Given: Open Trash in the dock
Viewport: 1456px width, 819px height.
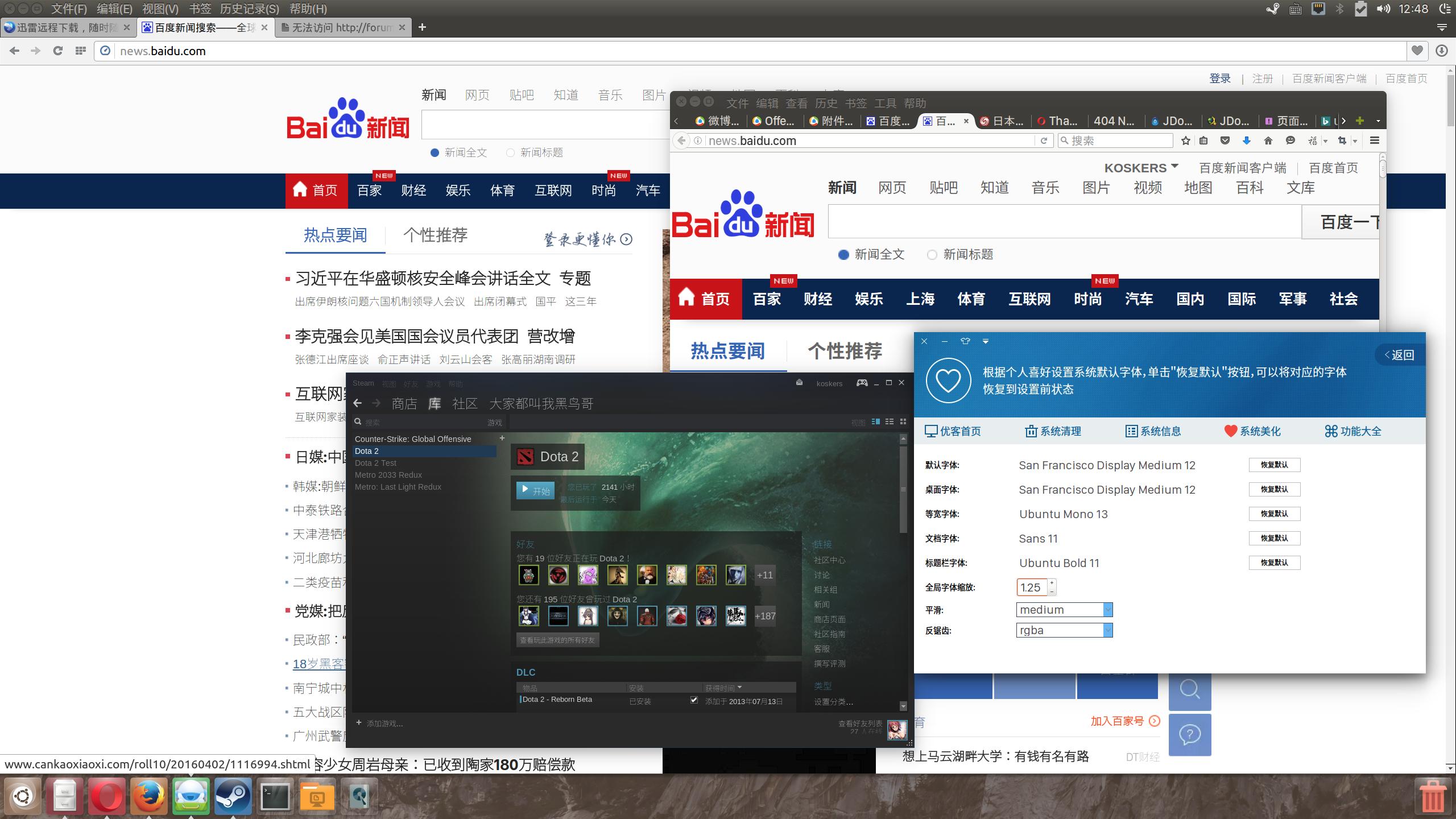Looking at the screenshot, I should (1432, 796).
